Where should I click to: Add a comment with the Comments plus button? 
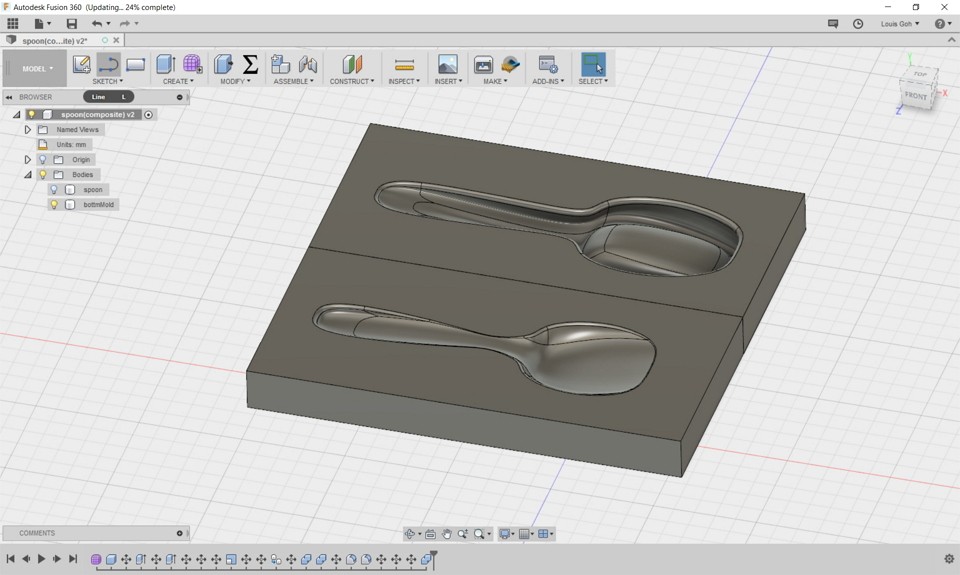click(179, 533)
